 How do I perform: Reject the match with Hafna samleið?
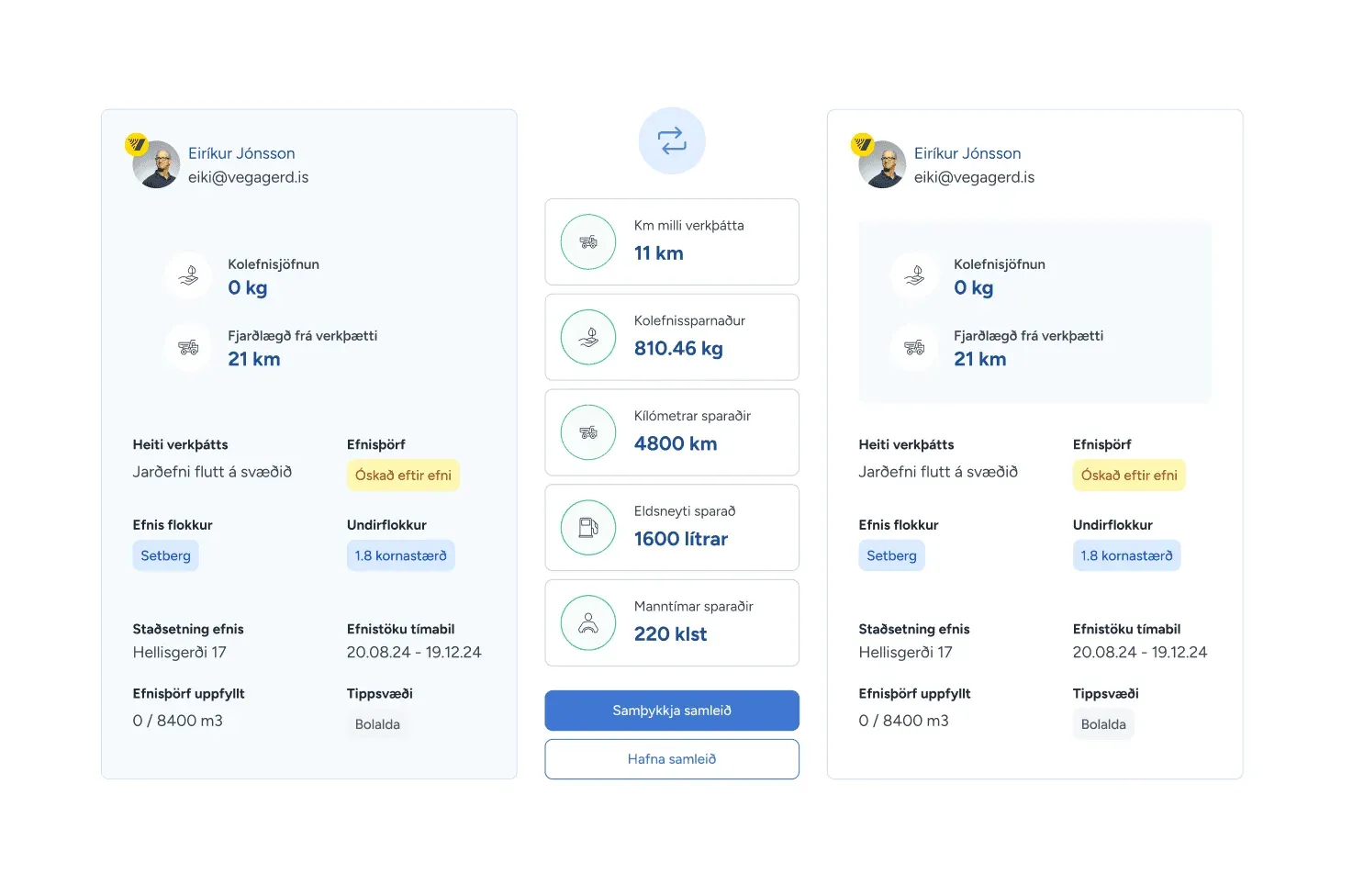pos(672,759)
